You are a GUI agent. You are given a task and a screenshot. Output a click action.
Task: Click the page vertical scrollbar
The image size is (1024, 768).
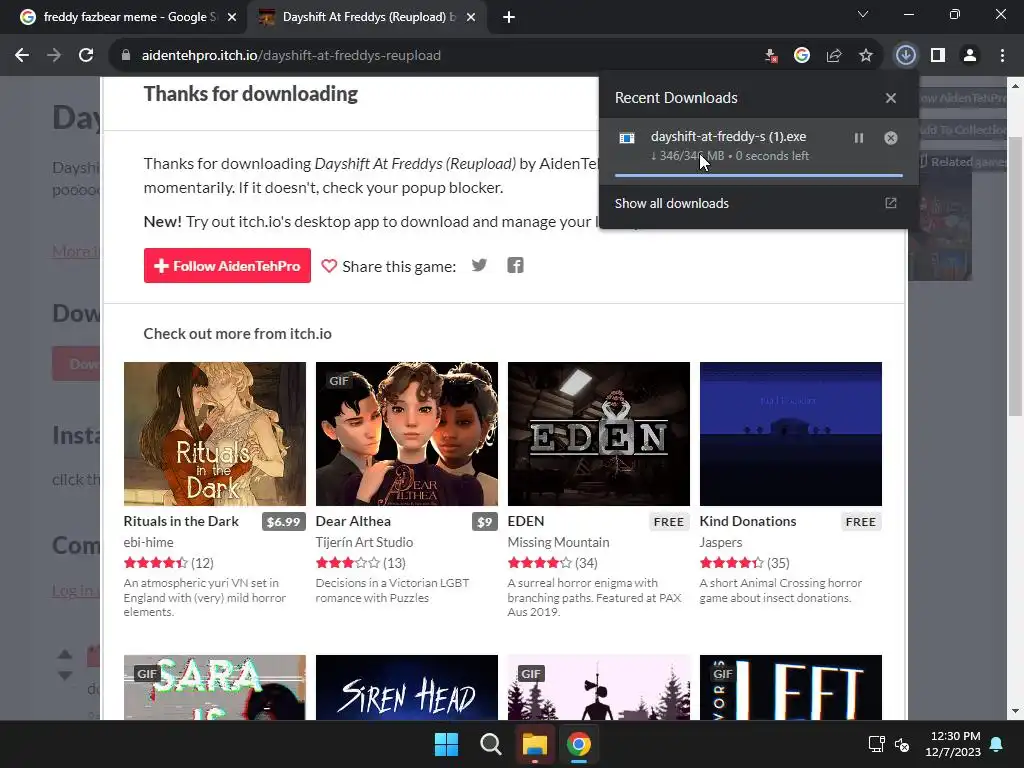[x=1015, y=276]
